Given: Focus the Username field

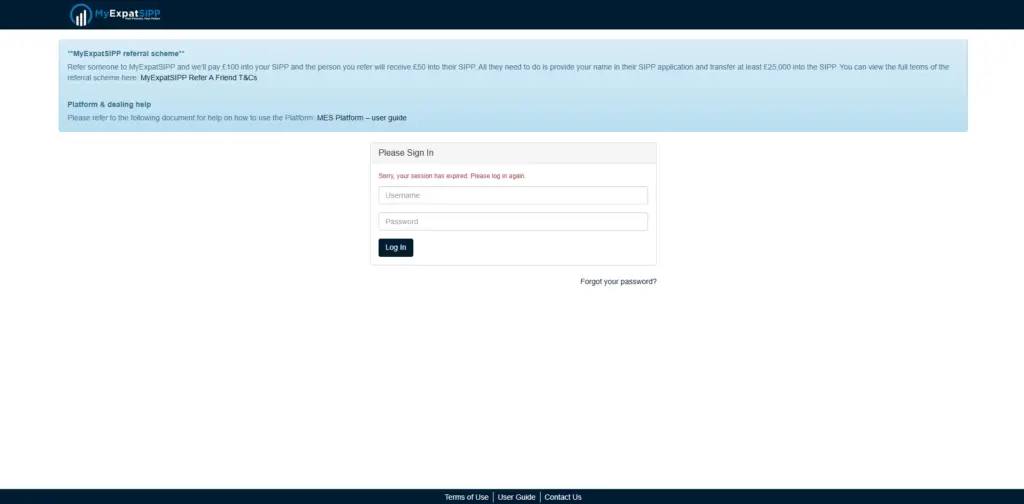Looking at the screenshot, I should (x=513, y=195).
